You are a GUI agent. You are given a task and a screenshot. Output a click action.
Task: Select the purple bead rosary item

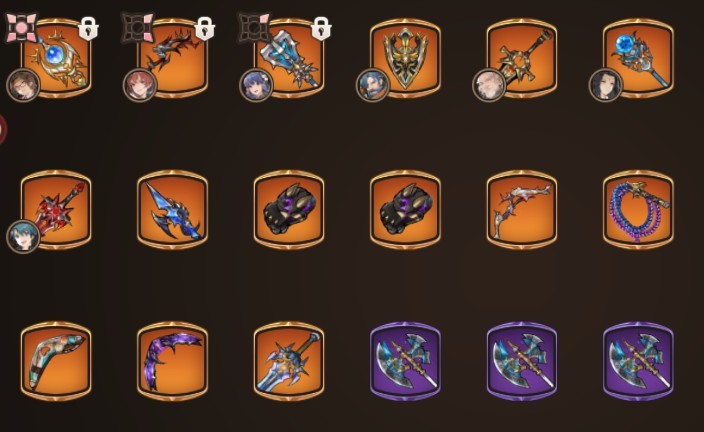click(638, 210)
